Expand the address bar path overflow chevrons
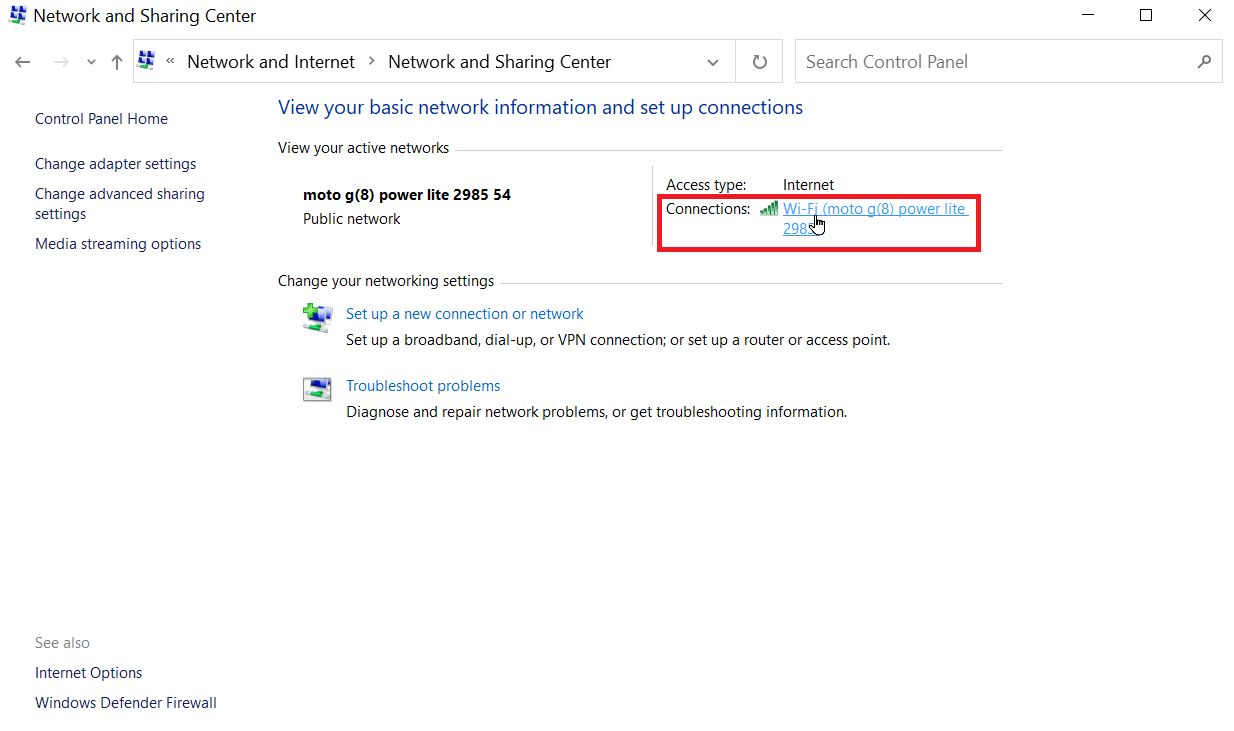Image resolution: width=1234 pixels, height=731 pixels. click(170, 61)
